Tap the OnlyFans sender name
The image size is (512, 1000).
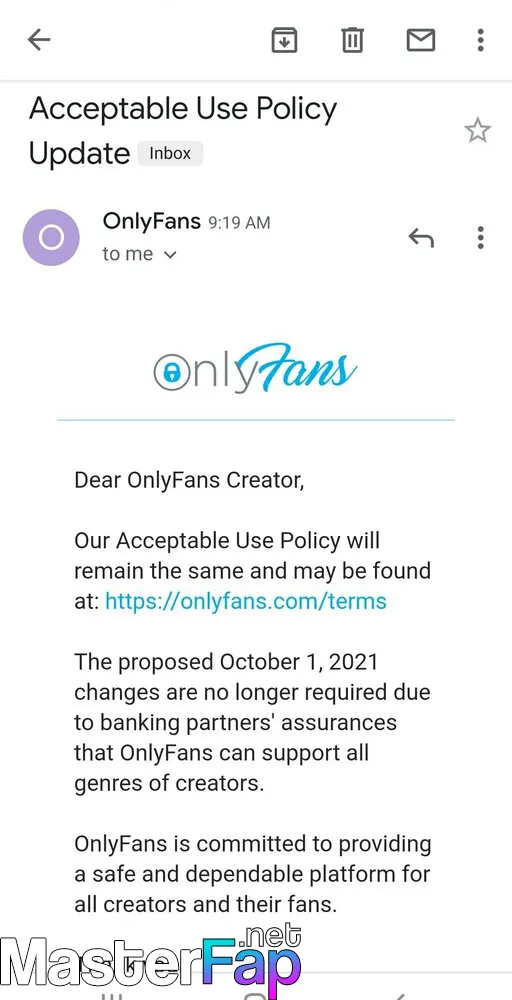point(152,221)
